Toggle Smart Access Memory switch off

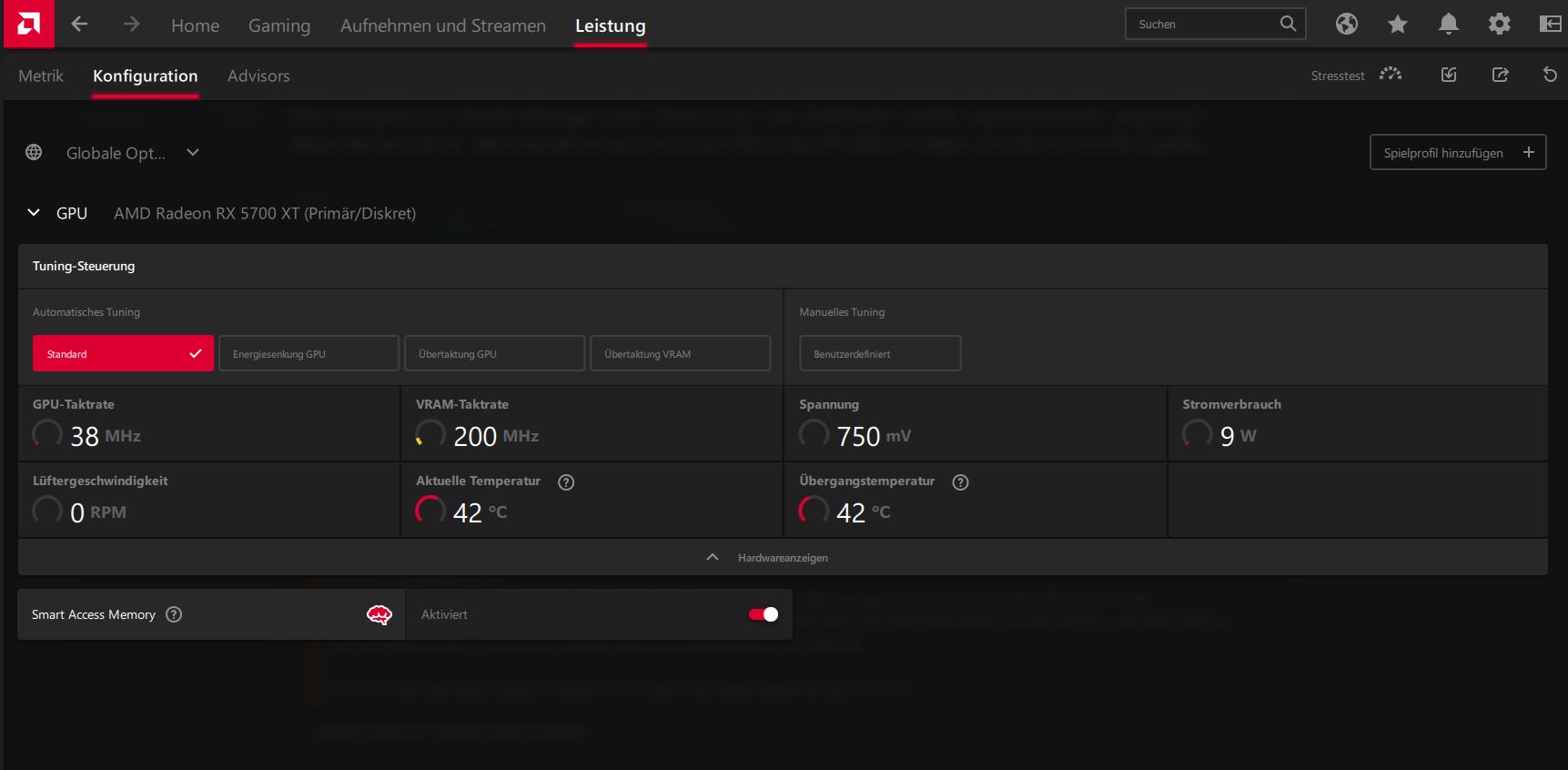point(764,614)
